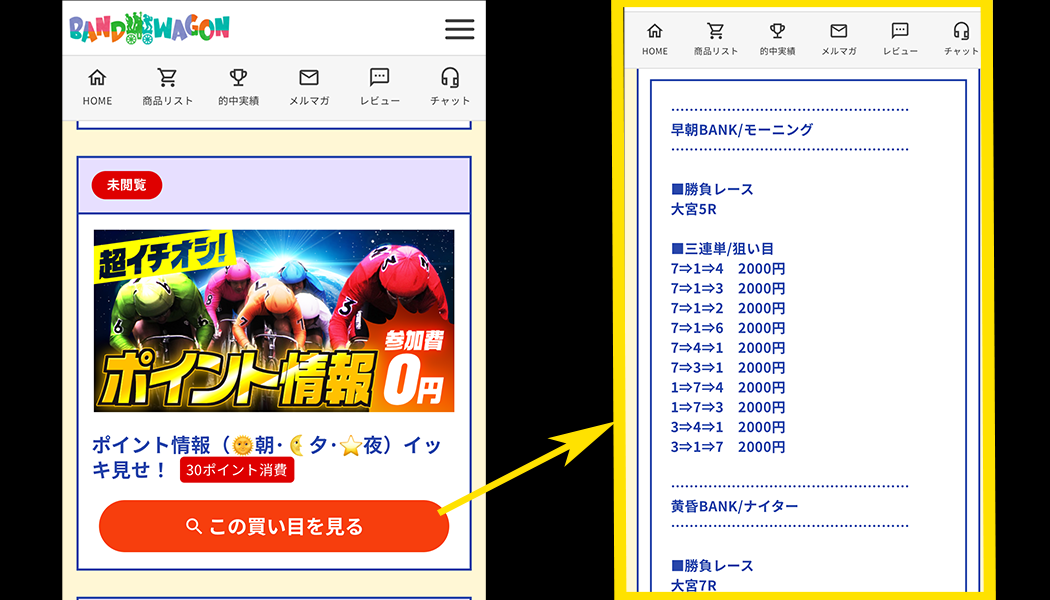Select the 的中実績 trophy icon in left nav
Image resolution: width=1050 pixels, height=600 pixels.
pos(238,78)
